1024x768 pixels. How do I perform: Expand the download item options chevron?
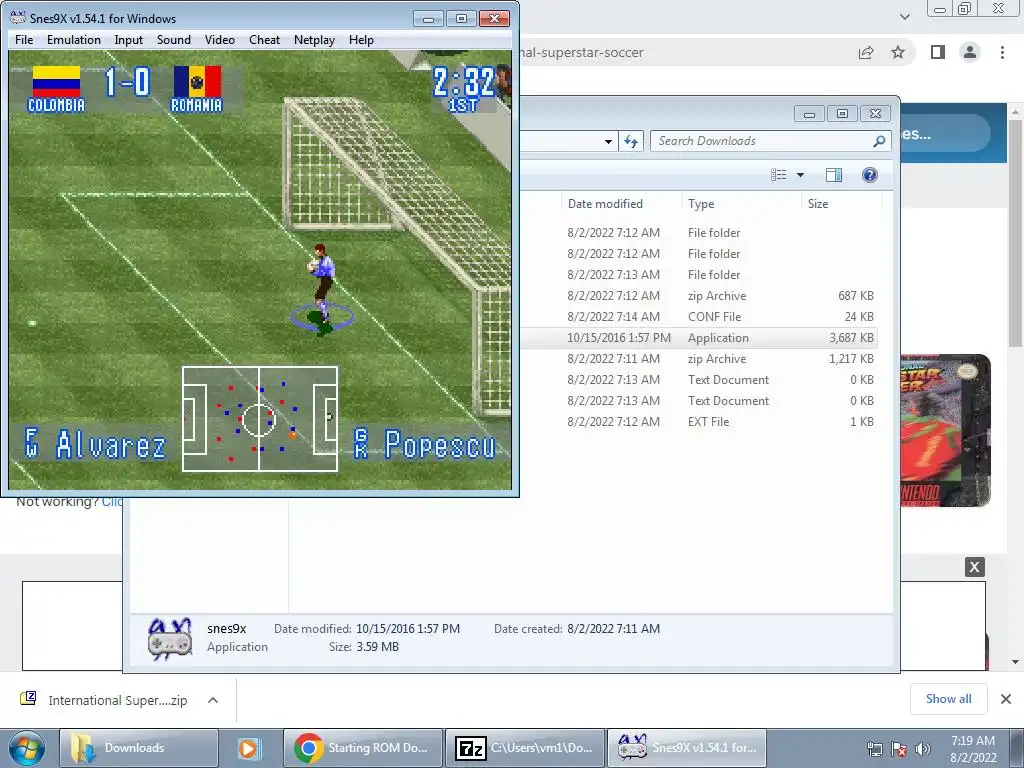[213, 700]
